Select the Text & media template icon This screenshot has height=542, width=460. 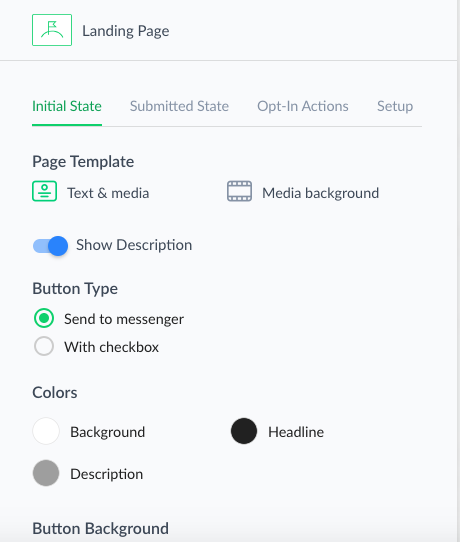coord(45,191)
